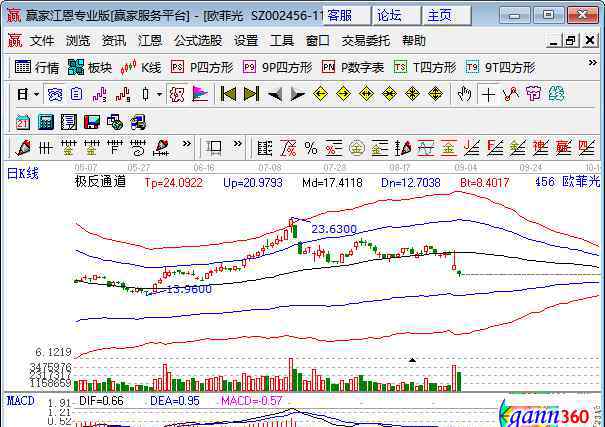Open the candlestick type dropdown arrow
Image resolution: width=605 pixels, height=427 pixels.
pyautogui.click(x=159, y=94)
